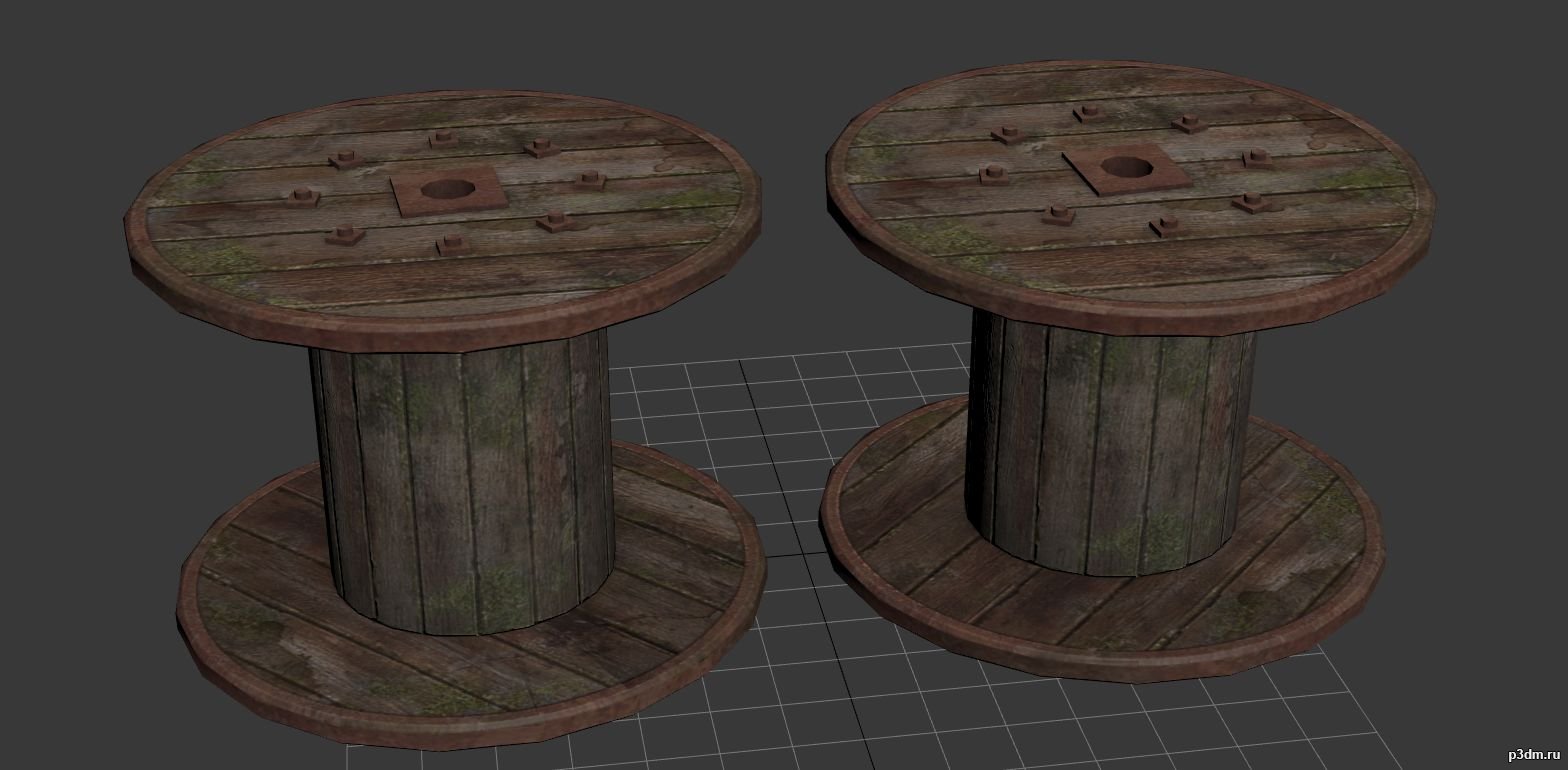Click the rear-most bolt on right spool top
The image size is (1568, 770).
coord(1090,112)
